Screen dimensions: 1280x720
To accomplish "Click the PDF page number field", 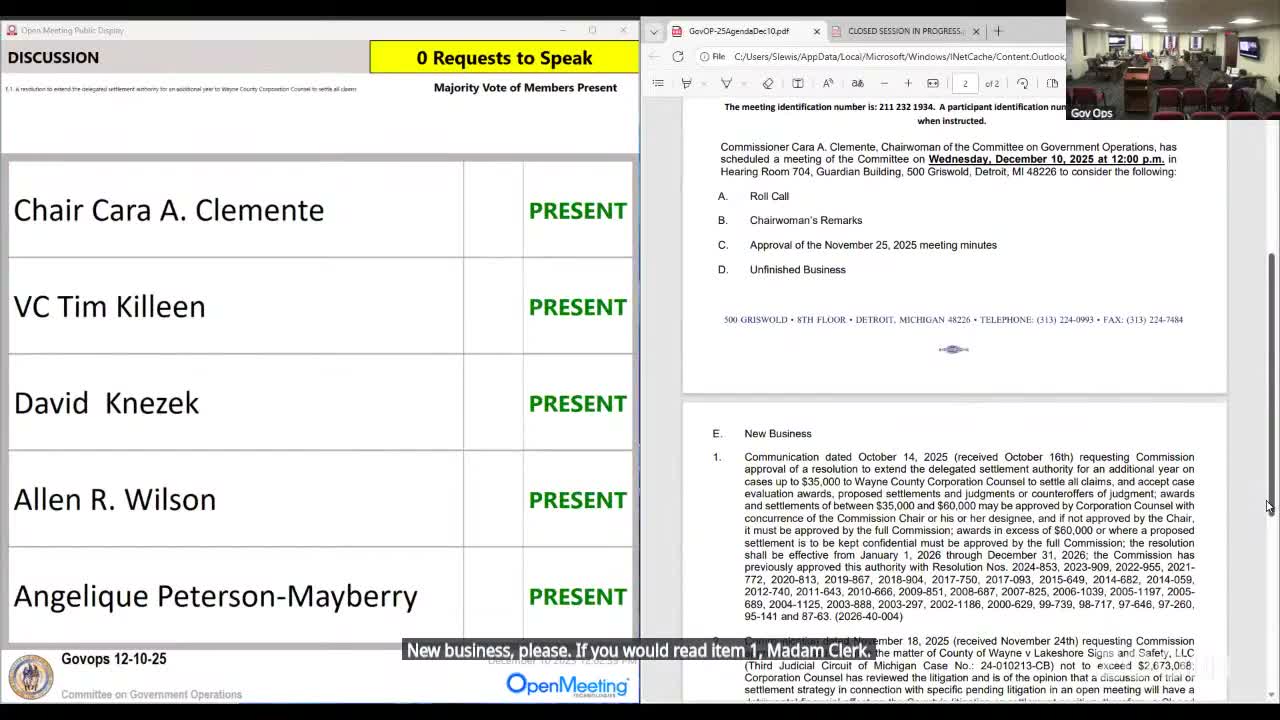I will (x=965, y=83).
